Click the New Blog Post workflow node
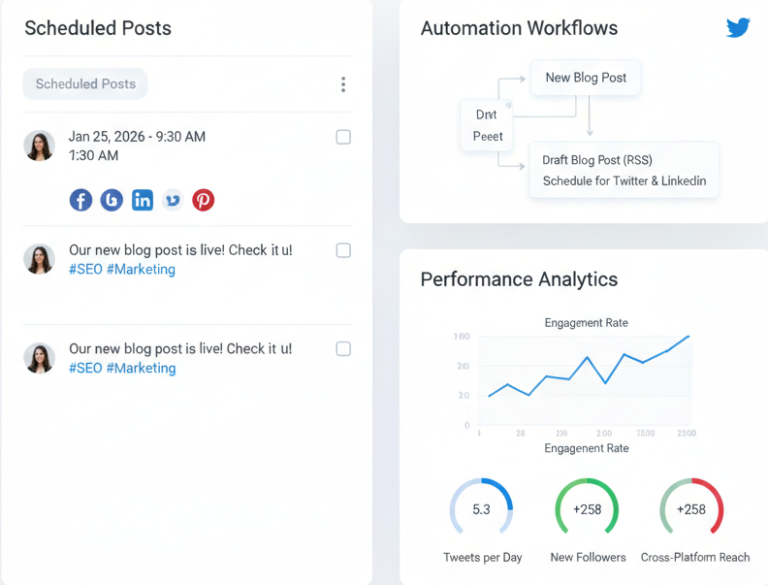 585,77
